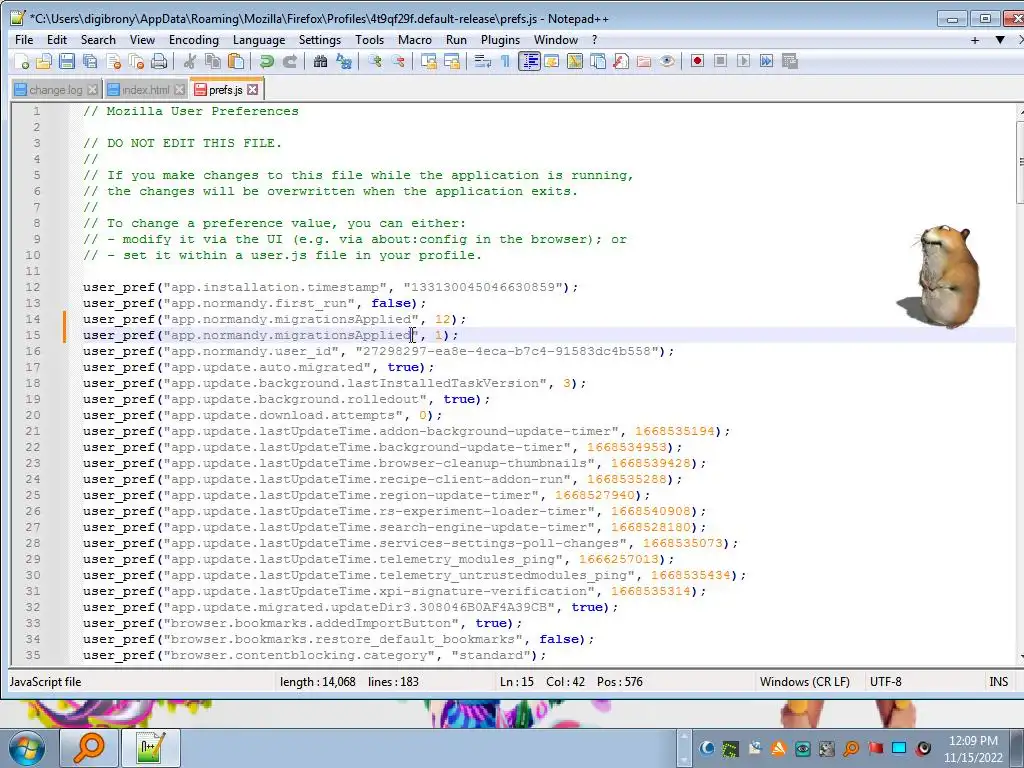Click the Save recorded macro icon
The width and height of the screenshot is (1024, 768).
coord(790,61)
